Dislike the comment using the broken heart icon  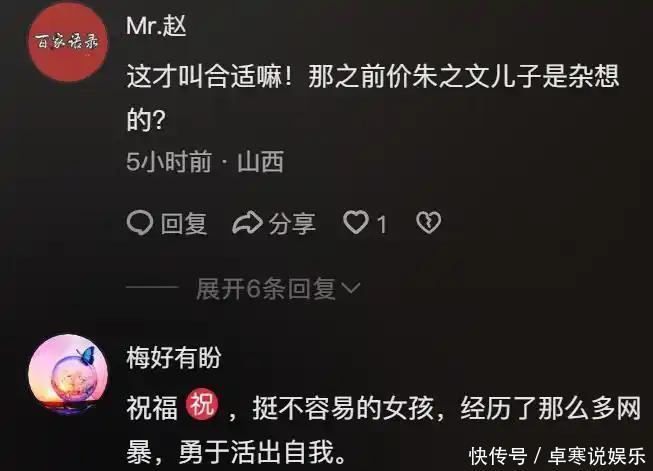(429, 222)
